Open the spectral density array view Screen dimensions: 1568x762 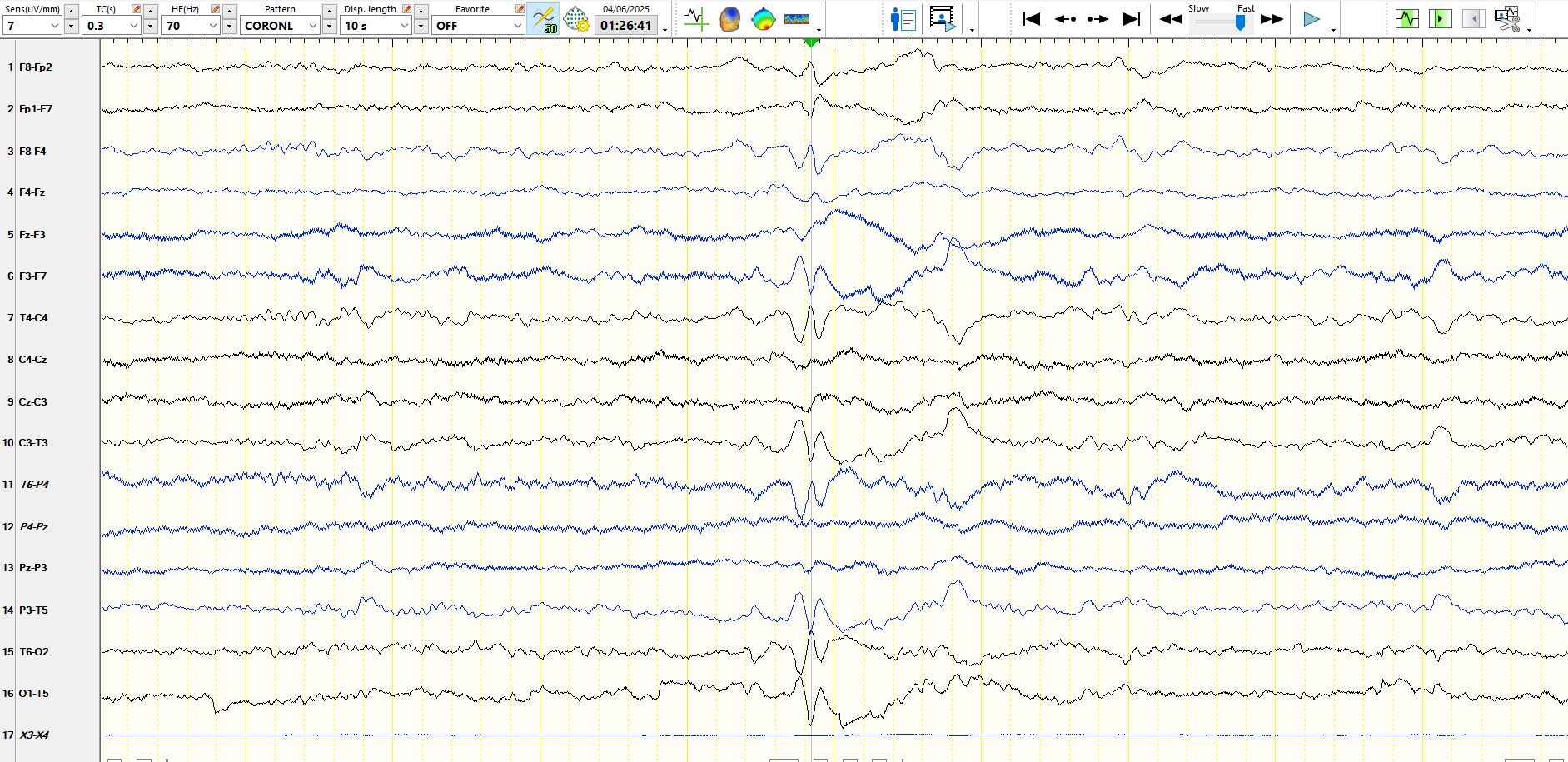click(797, 18)
